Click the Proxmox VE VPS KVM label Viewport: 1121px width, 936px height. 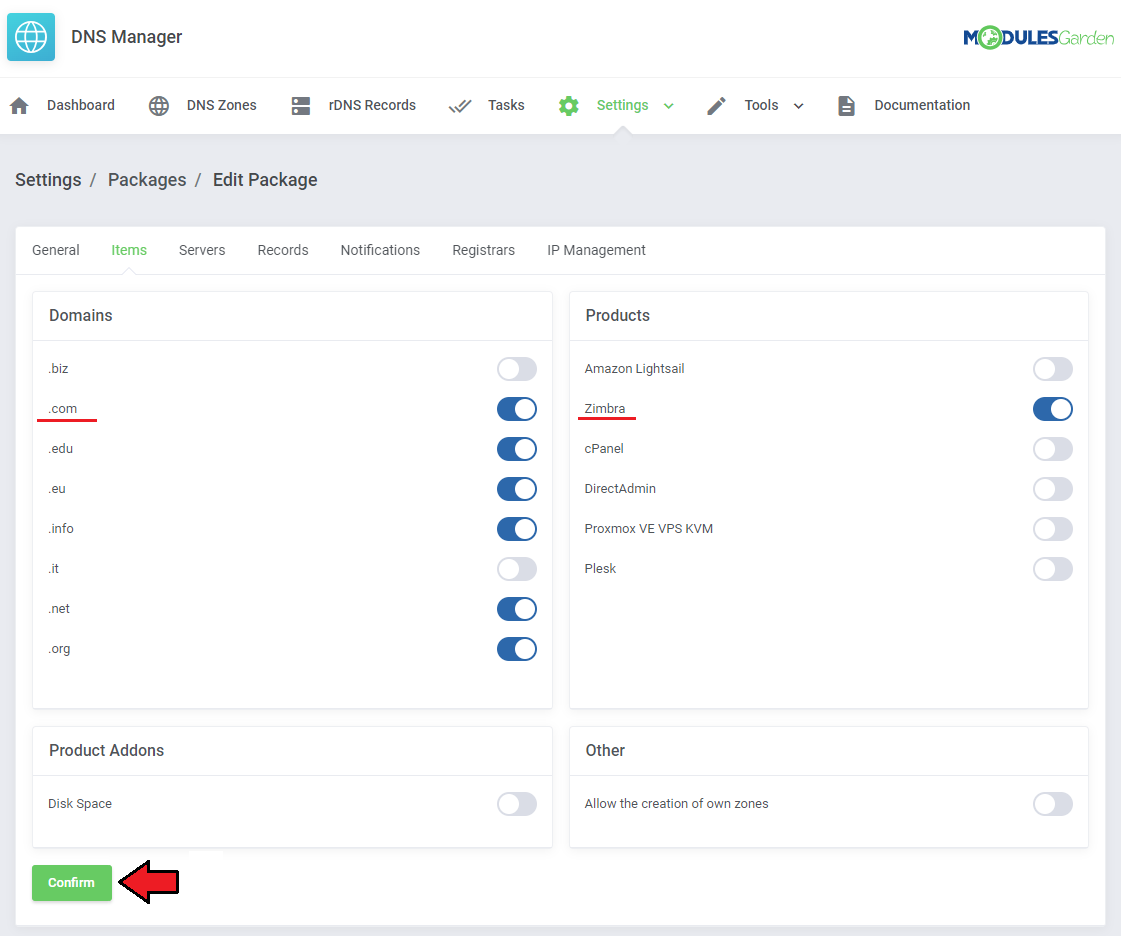(x=648, y=528)
